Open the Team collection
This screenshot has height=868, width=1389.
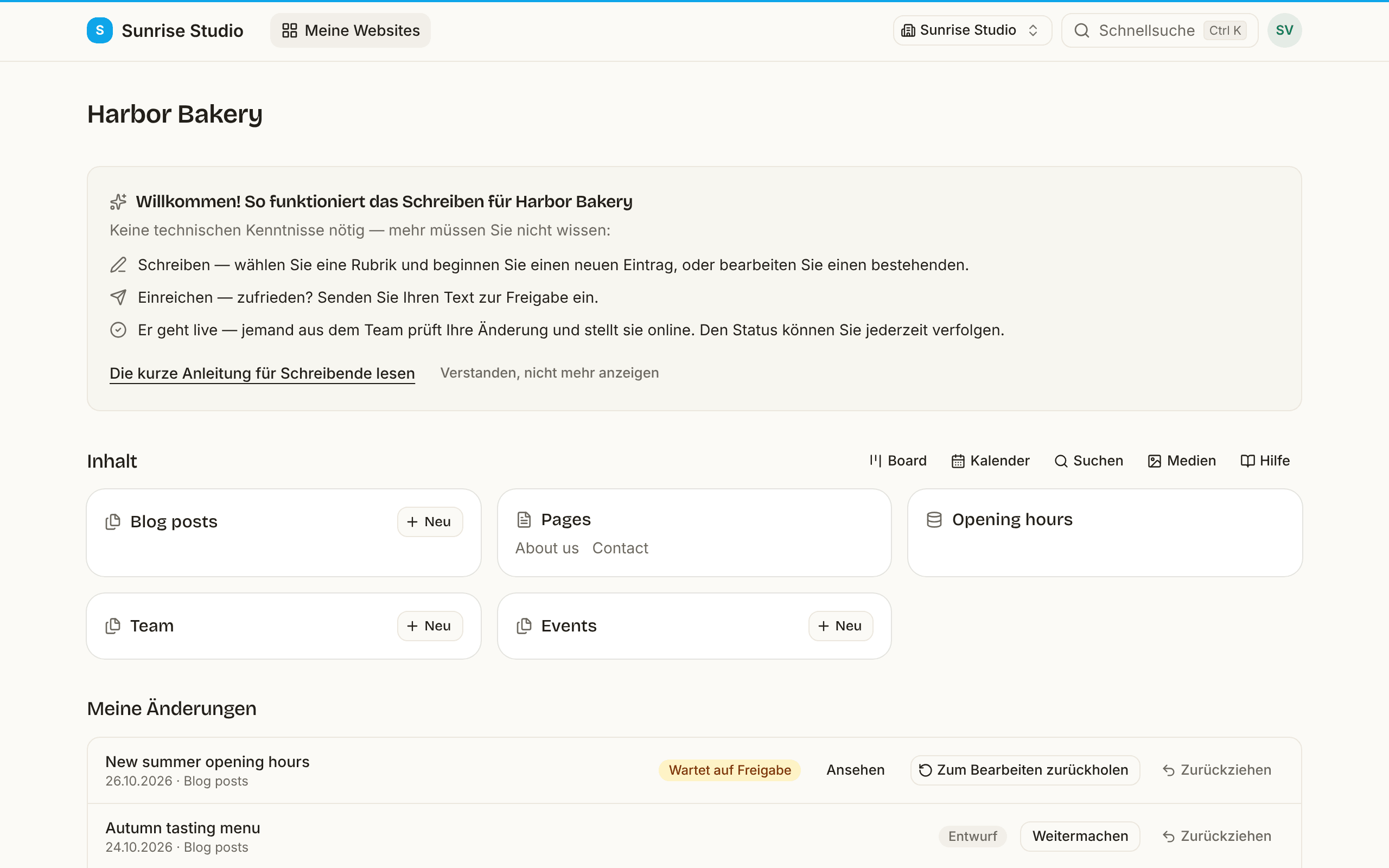[151, 626]
